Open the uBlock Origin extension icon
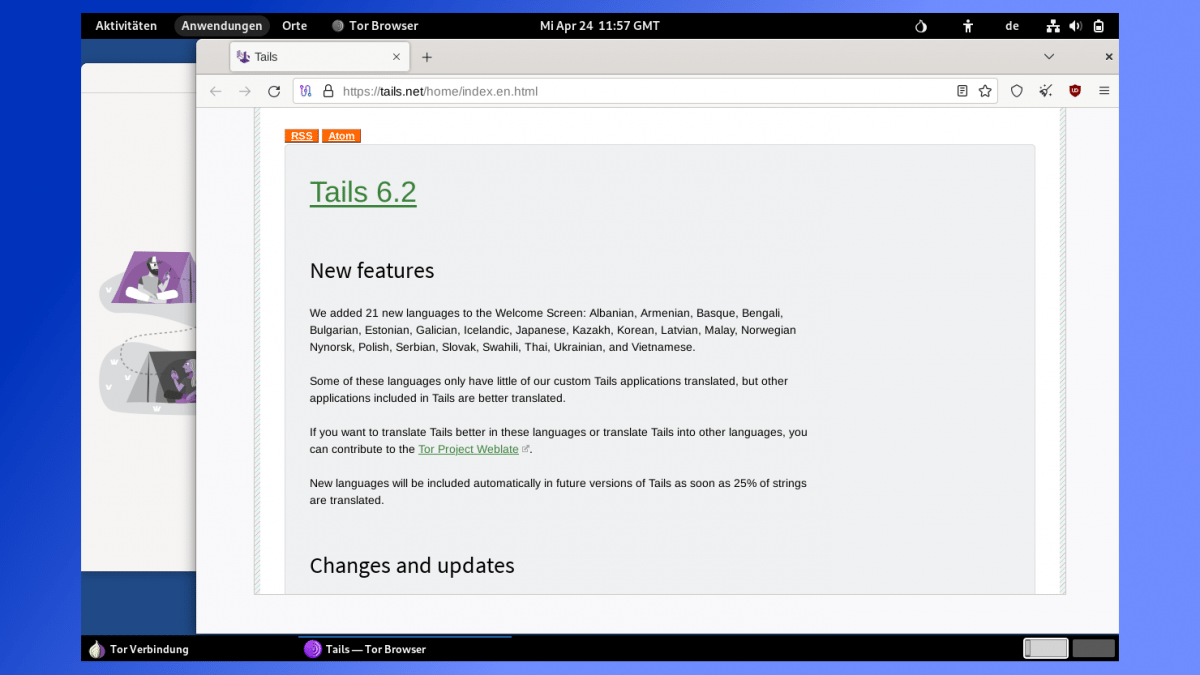 click(x=1075, y=91)
